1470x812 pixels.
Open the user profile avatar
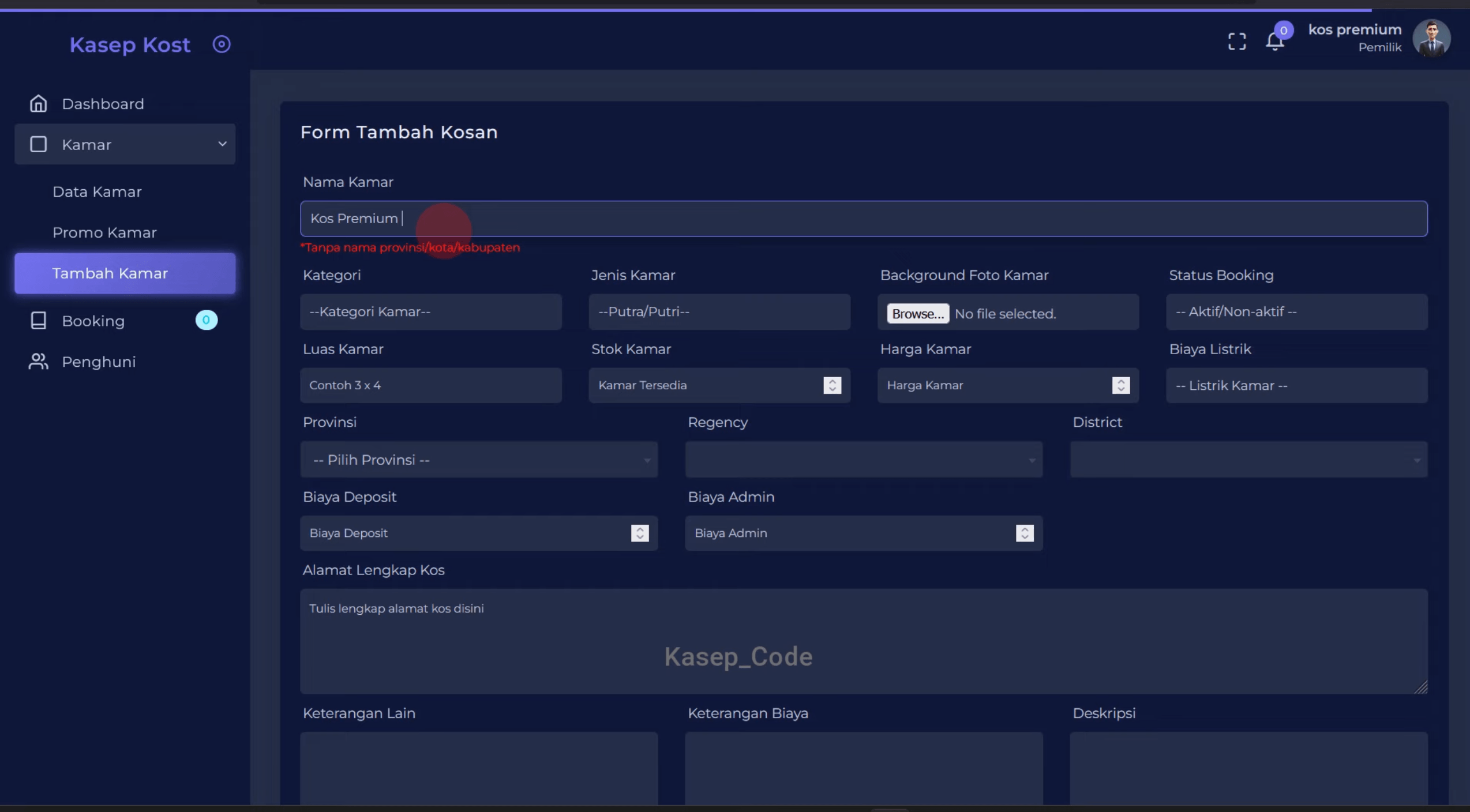tap(1431, 38)
